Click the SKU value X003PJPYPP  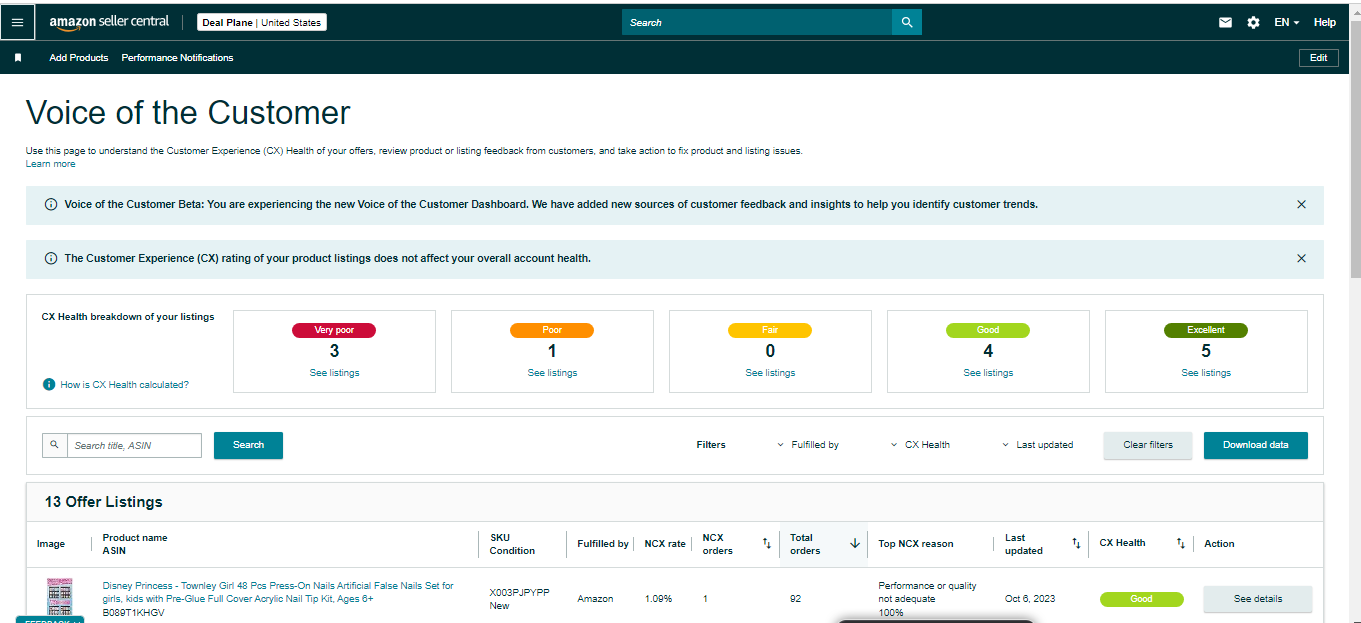pyautogui.click(x=520, y=592)
